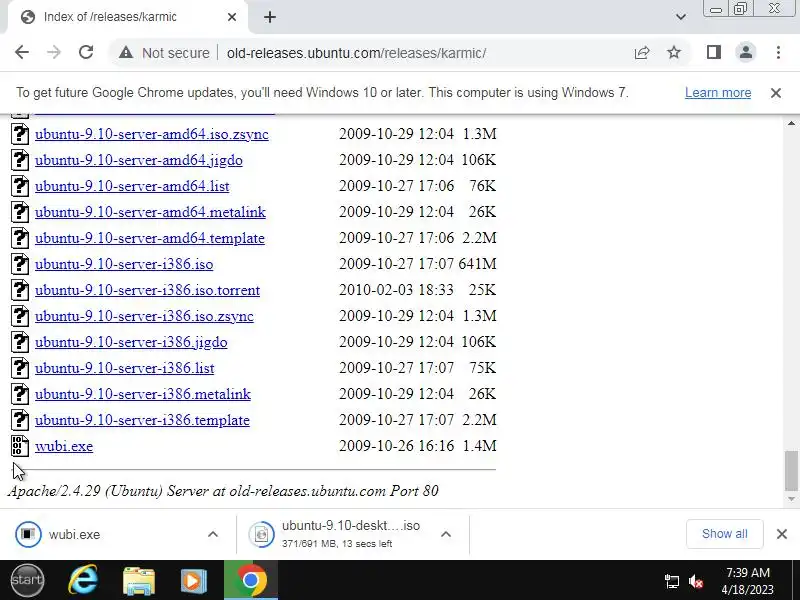The width and height of the screenshot is (800, 600).
Task: Open the Chrome profile avatar
Action: pos(745,52)
